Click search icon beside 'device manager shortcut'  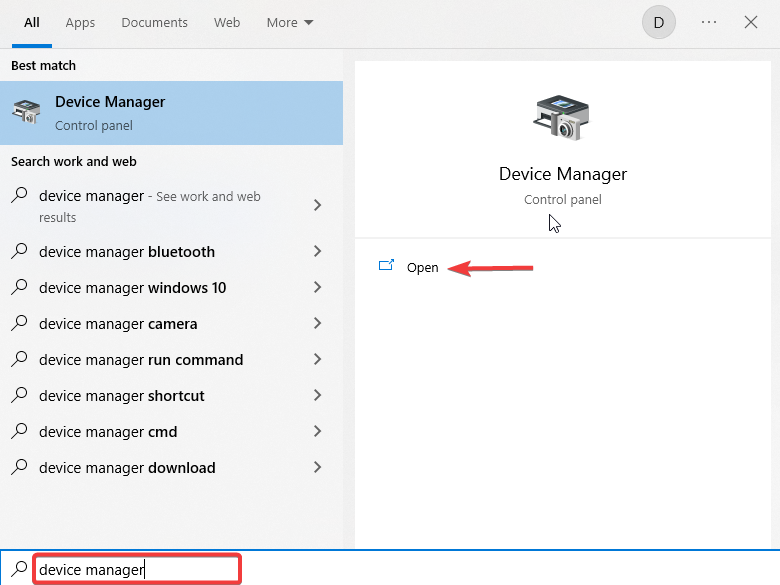(19, 394)
